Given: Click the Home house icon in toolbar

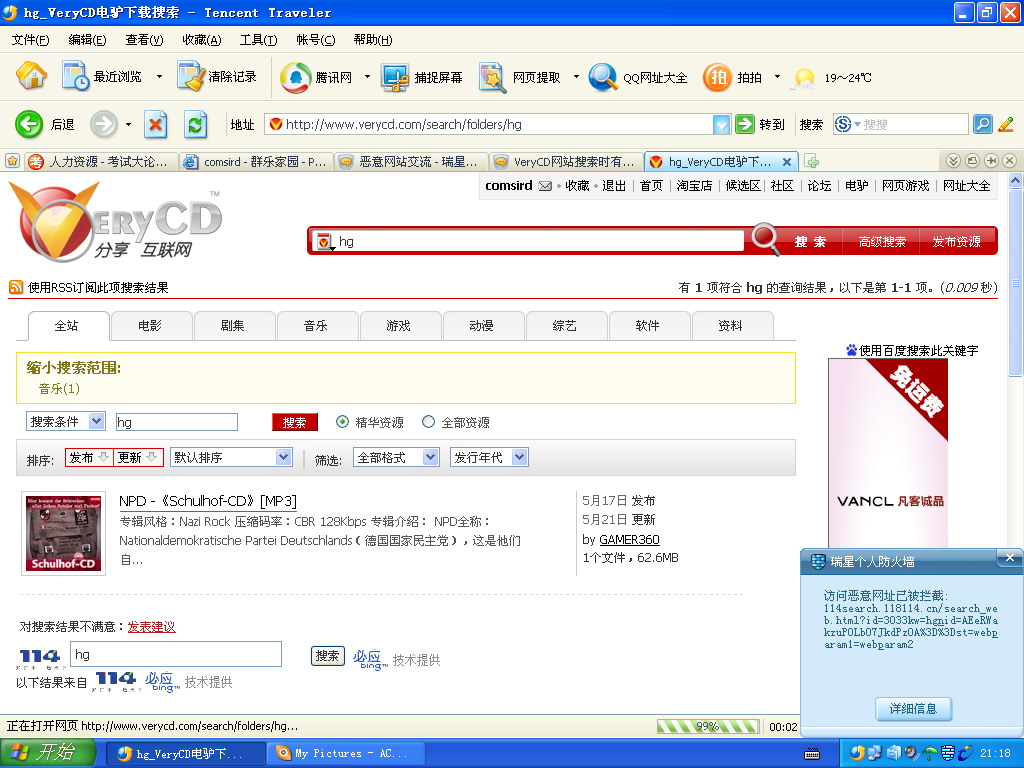Looking at the screenshot, I should coord(31,76).
